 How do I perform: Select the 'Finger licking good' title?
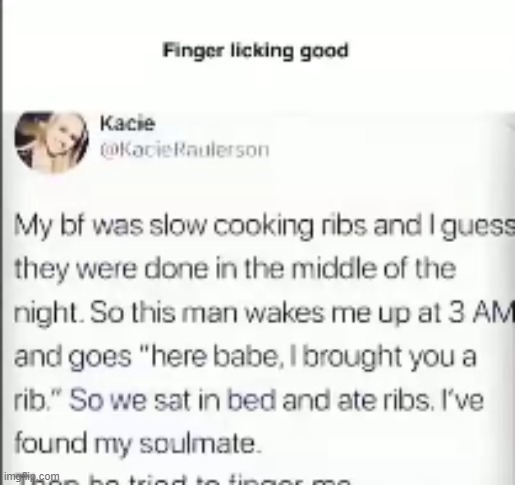[x=255, y=52]
